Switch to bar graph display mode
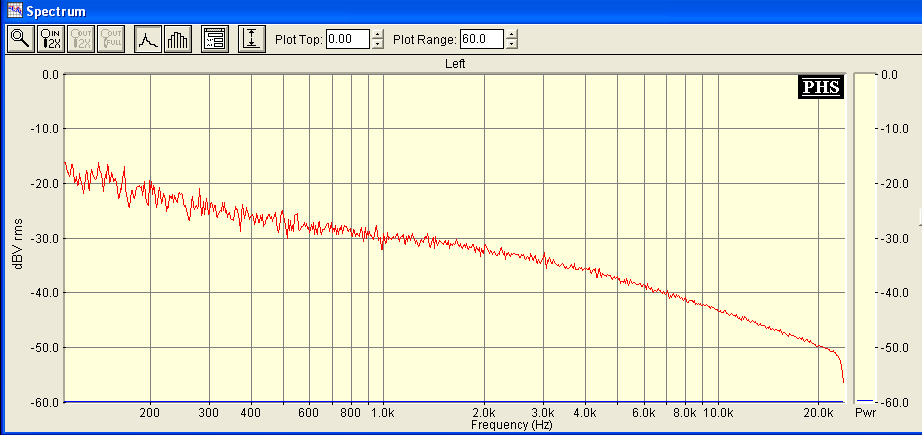 tap(178, 39)
